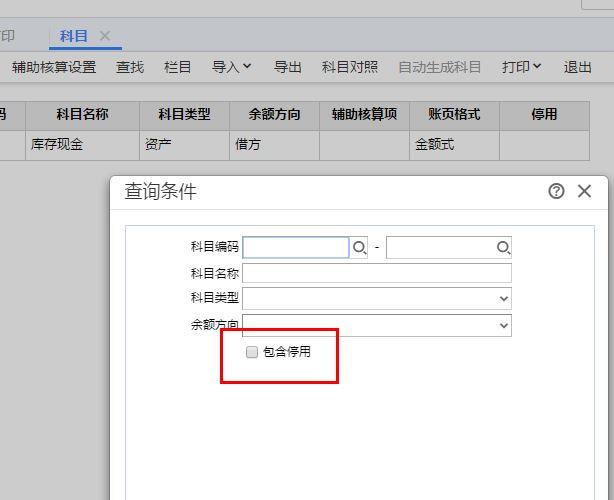Click 查找 in the toolbar
The width and height of the screenshot is (614, 500).
click(x=130, y=67)
